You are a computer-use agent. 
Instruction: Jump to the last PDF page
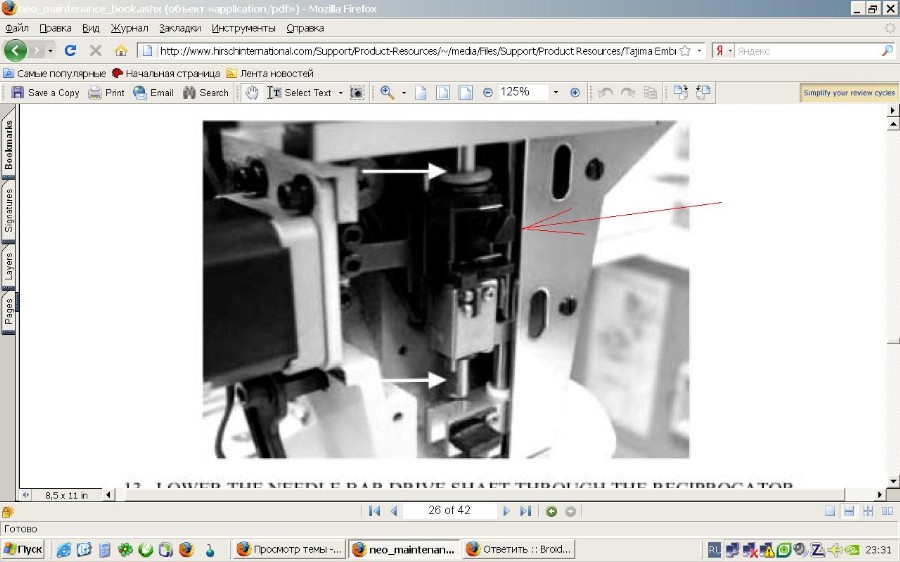tap(525, 511)
